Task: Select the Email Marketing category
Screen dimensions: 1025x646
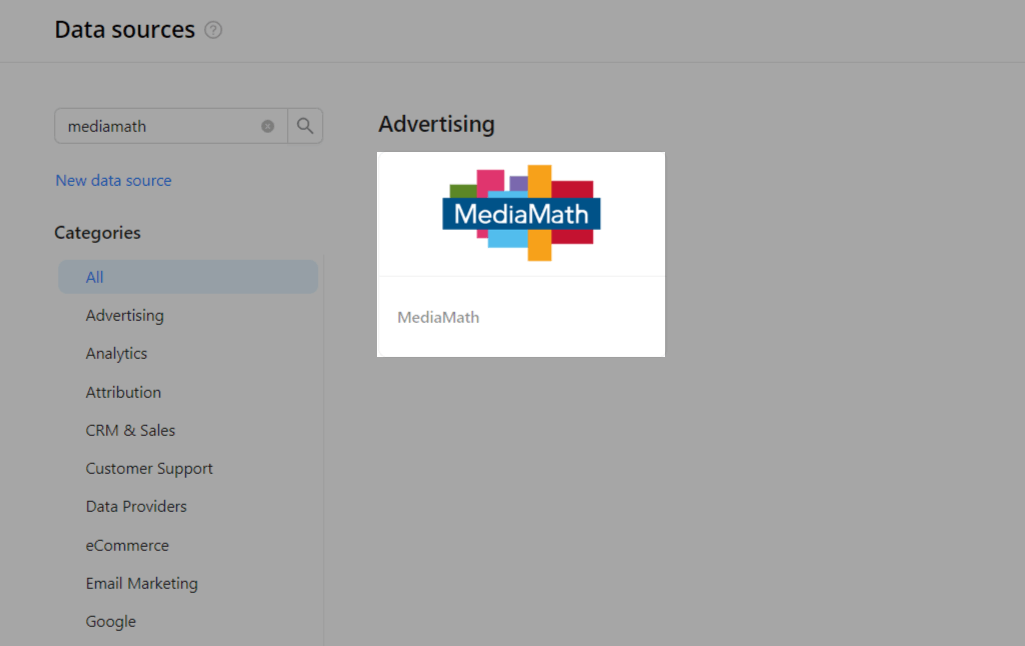Action: (x=142, y=583)
